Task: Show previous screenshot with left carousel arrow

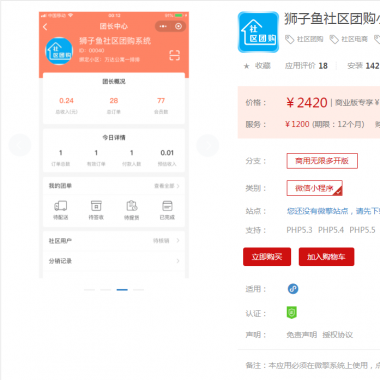Action: (x=20, y=145)
